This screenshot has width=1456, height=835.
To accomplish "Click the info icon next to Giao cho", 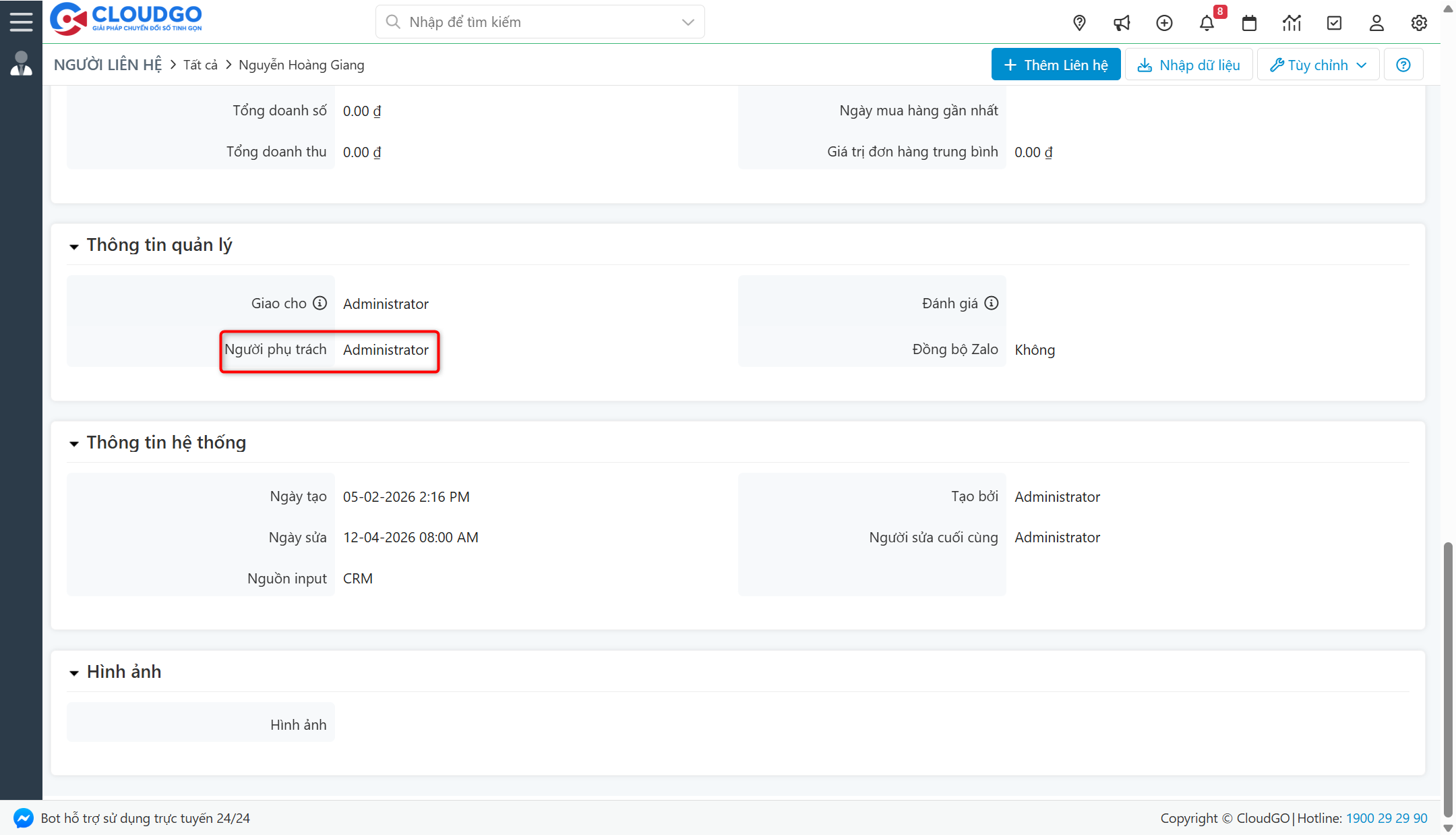I will click(320, 303).
